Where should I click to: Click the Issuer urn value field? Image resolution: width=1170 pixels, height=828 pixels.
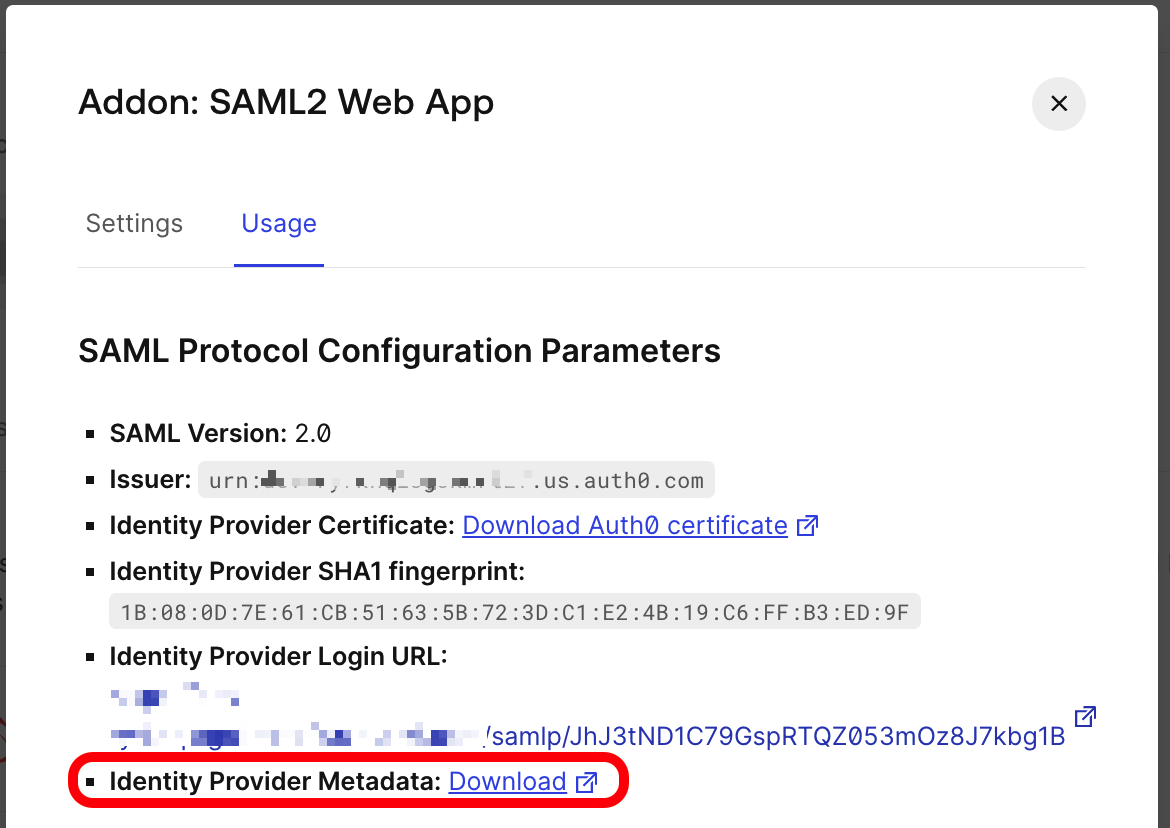click(x=456, y=480)
